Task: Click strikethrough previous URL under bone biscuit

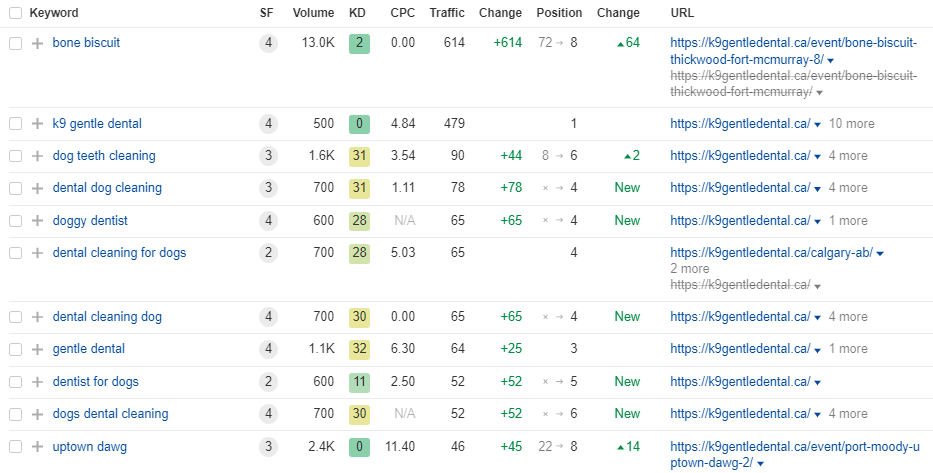Action: pos(793,84)
